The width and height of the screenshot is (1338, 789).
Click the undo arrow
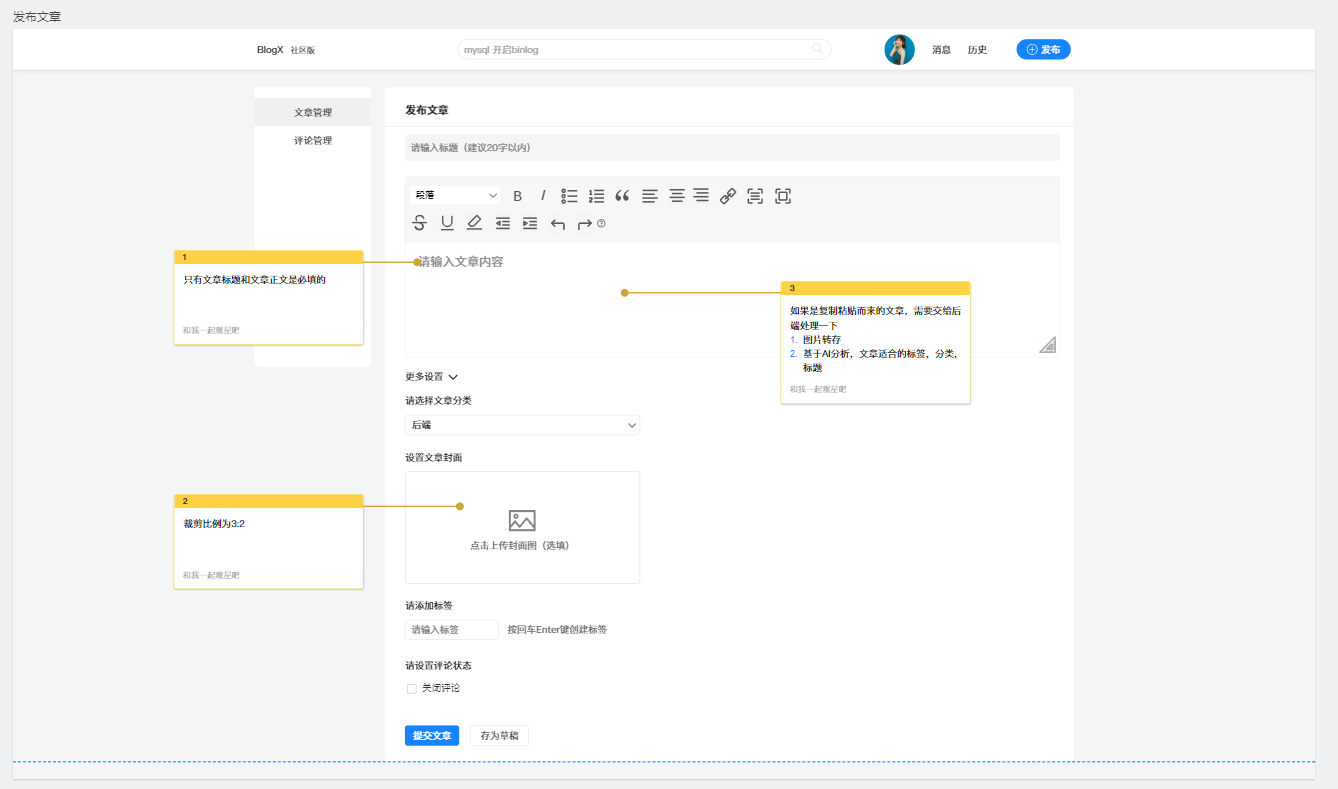pyautogui.click(x=558, y=224)
